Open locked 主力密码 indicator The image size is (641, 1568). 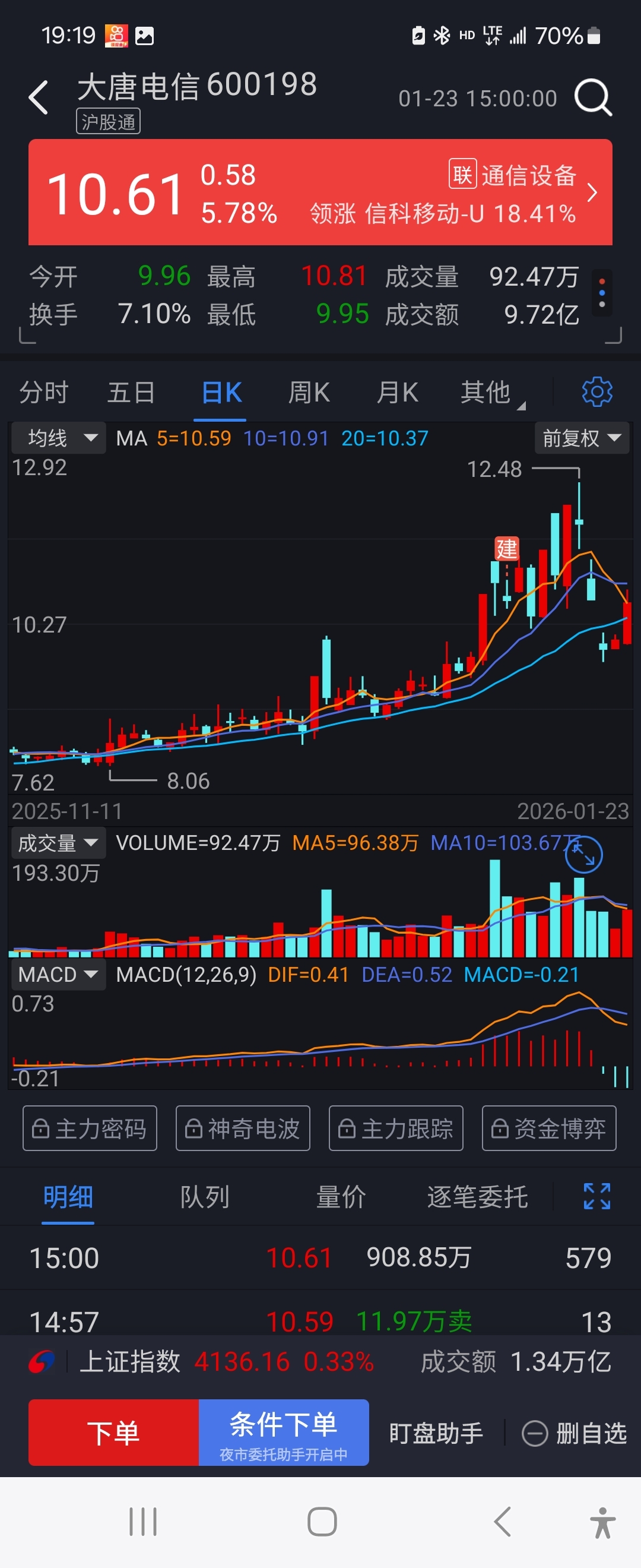90,1128
